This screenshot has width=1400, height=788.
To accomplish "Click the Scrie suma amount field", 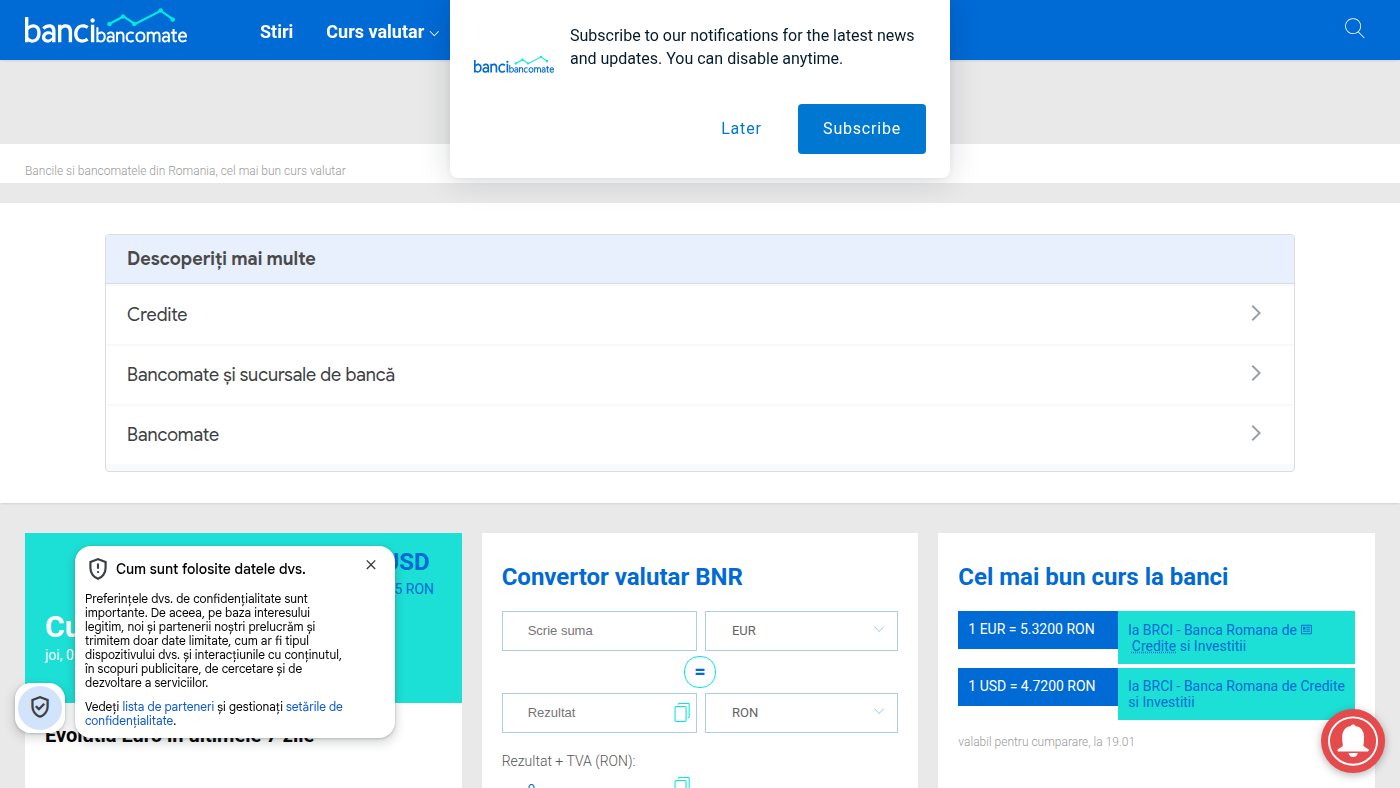I will (x=599, y=631).
